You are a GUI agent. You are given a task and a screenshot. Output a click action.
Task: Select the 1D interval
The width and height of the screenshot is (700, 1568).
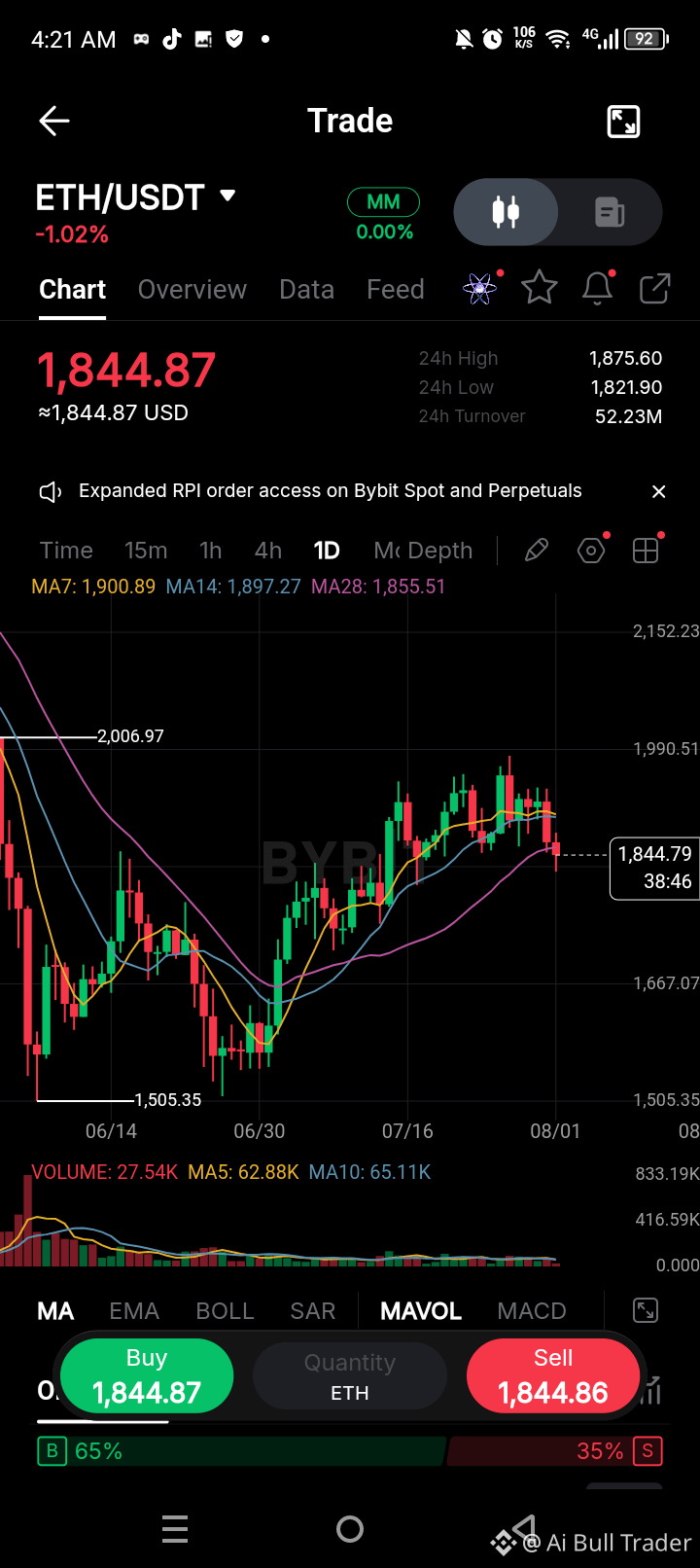point(327,551)
